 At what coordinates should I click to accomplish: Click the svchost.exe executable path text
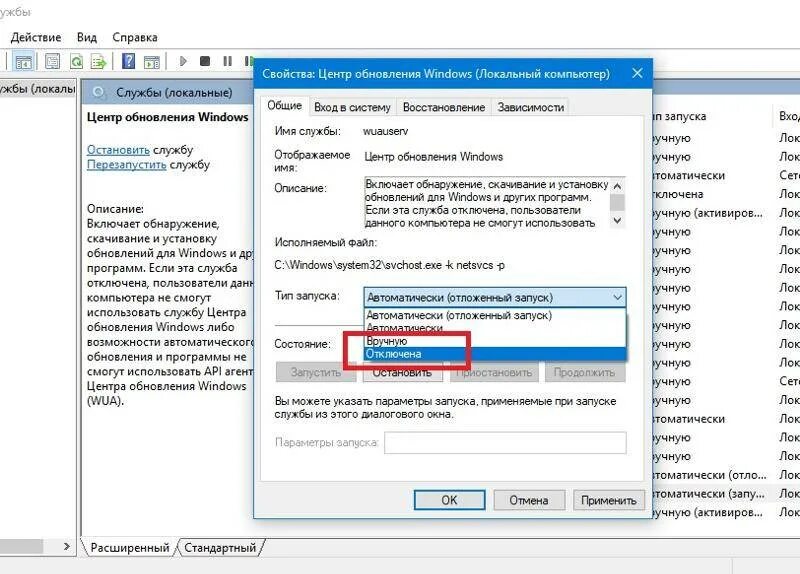pyautogui.click(x=389, y=265)
